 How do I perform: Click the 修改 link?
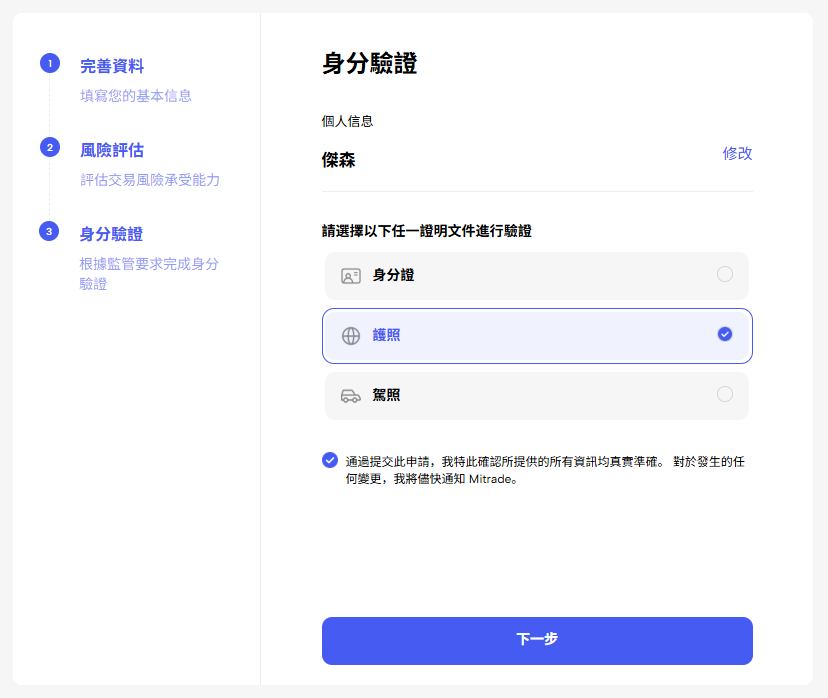[x=737, y=154]
